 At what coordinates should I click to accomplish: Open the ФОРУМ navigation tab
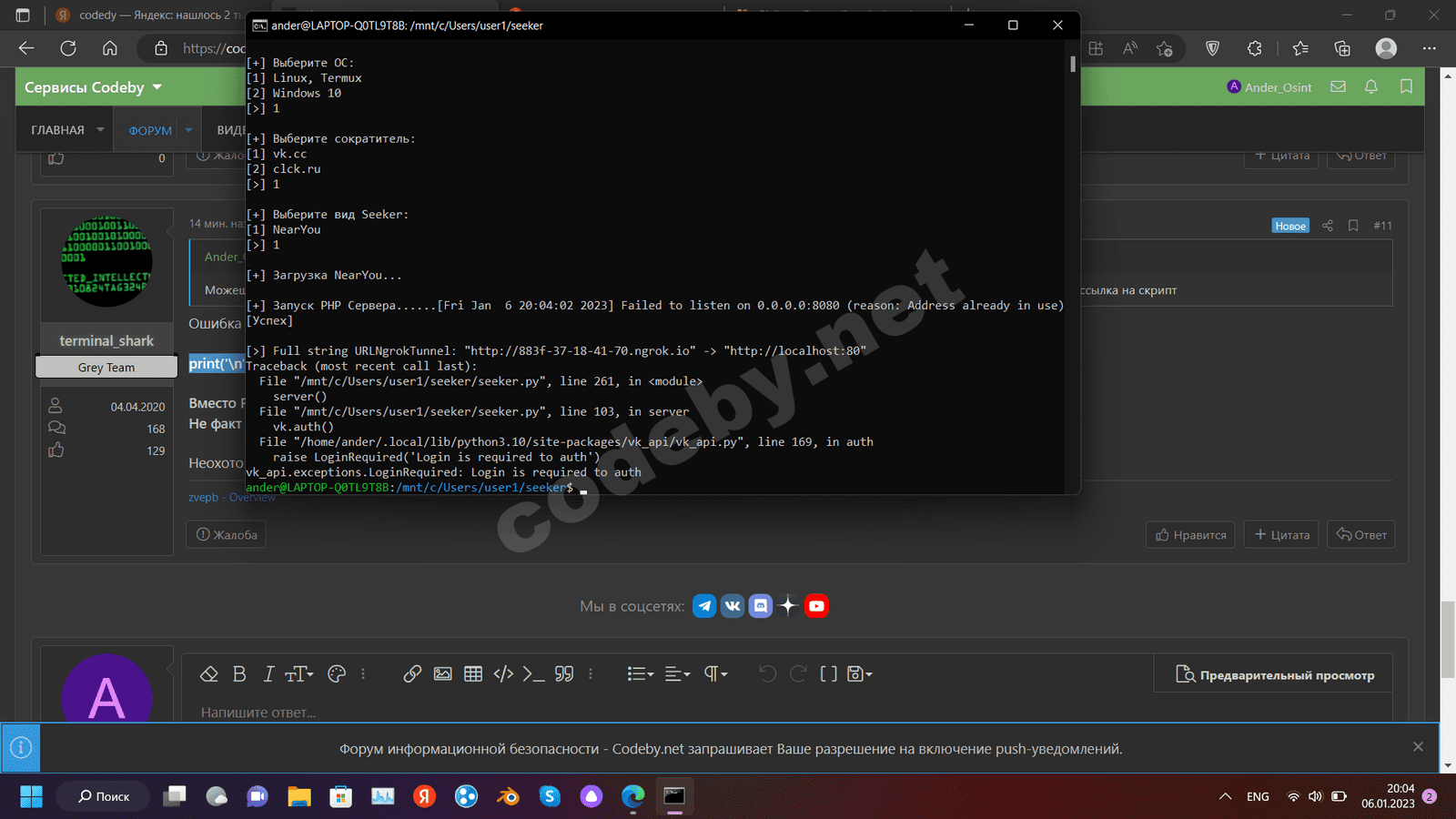tap(150, 130)
